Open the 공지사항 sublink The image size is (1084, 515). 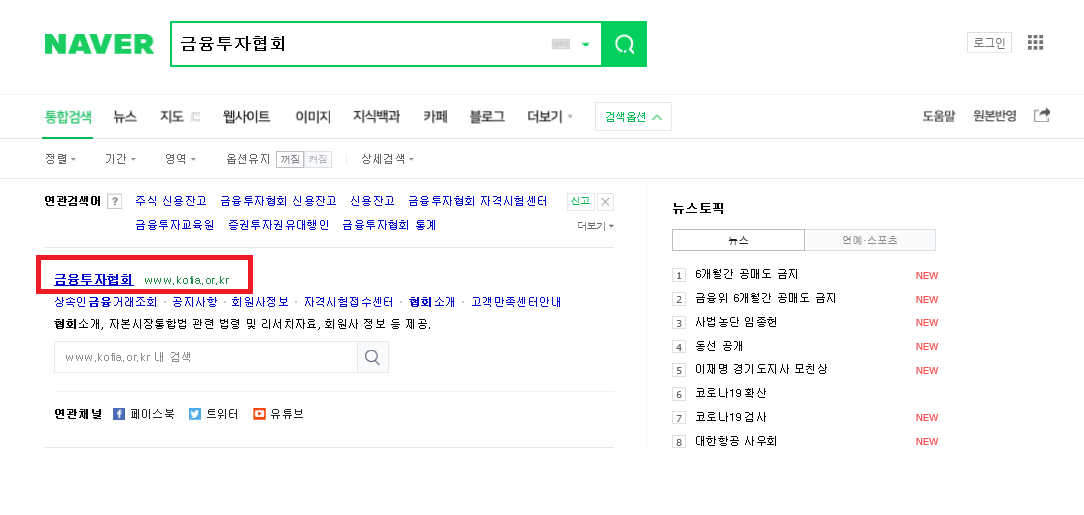[194, 302]
